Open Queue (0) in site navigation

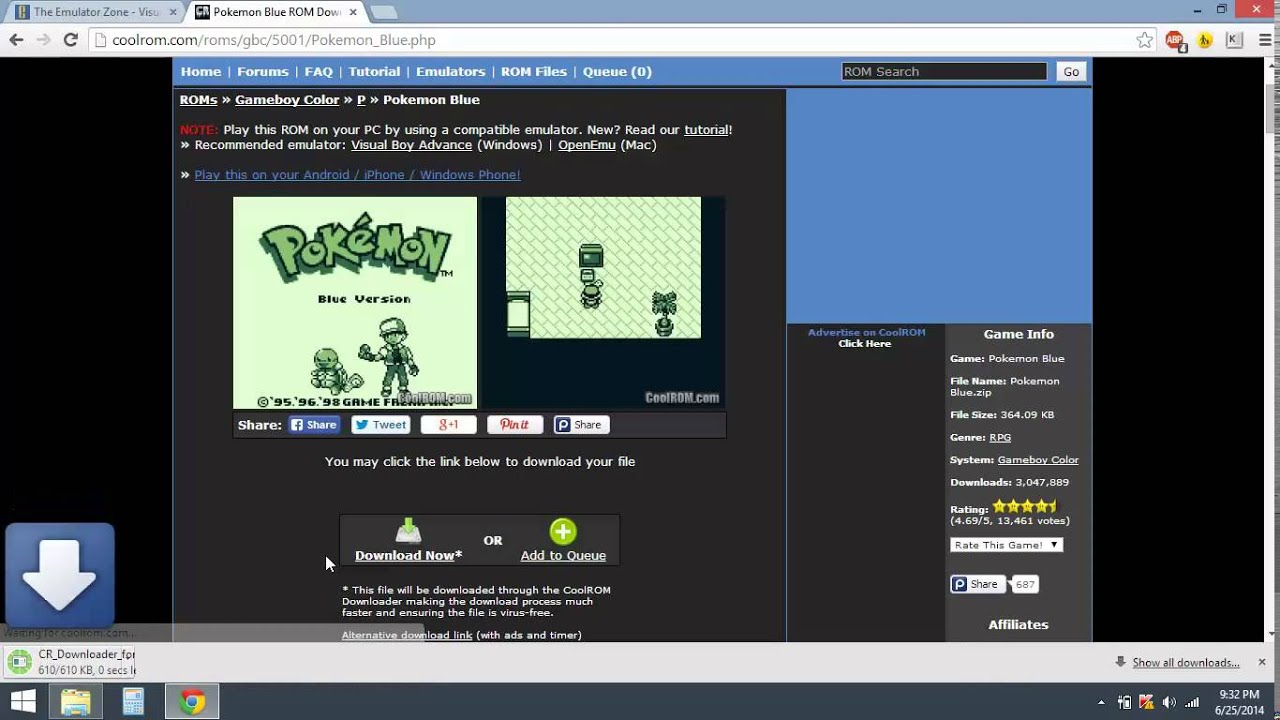point(617,72)
